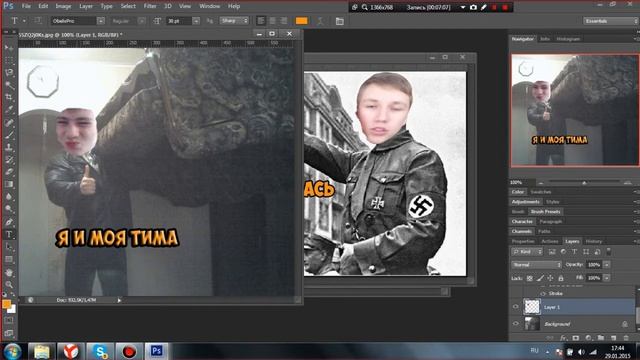The image size is (640, 360).
Task: Switch layer filtering on or off
Action: click(609, 251)
